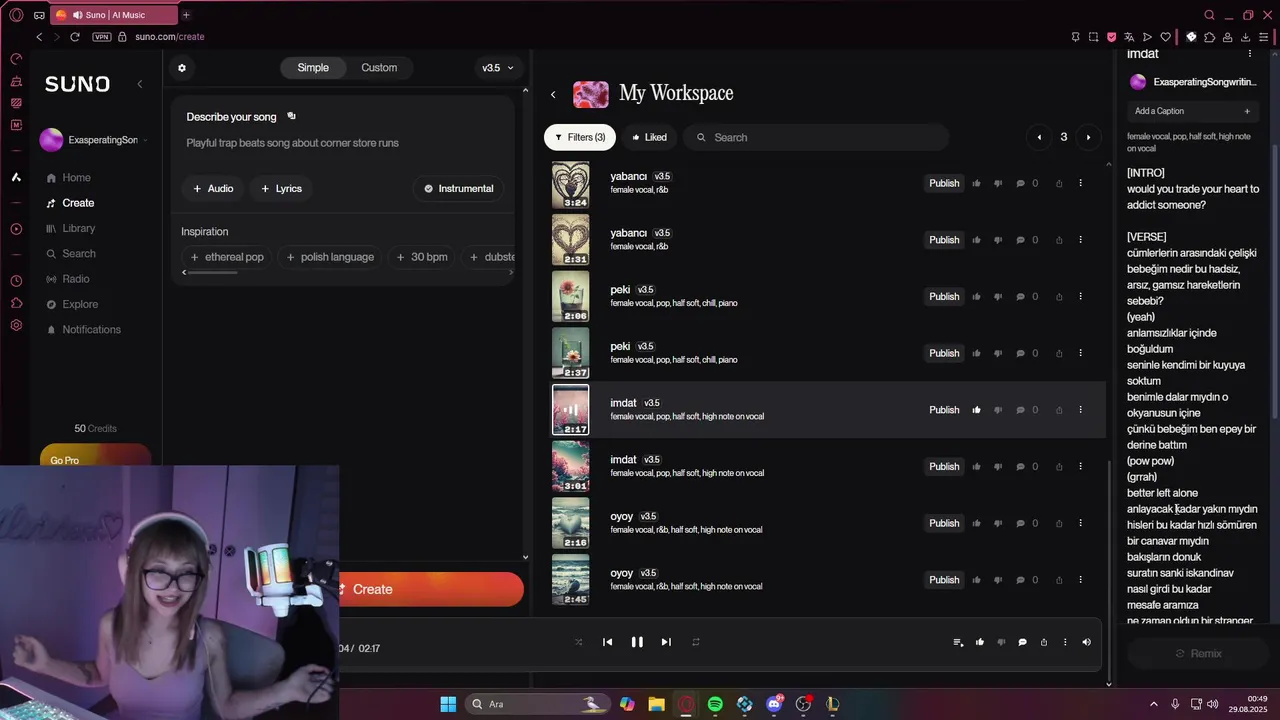Add the polish language inspiration tag
This screenshot has height=720, width=1280.
(x=330, y=257)
